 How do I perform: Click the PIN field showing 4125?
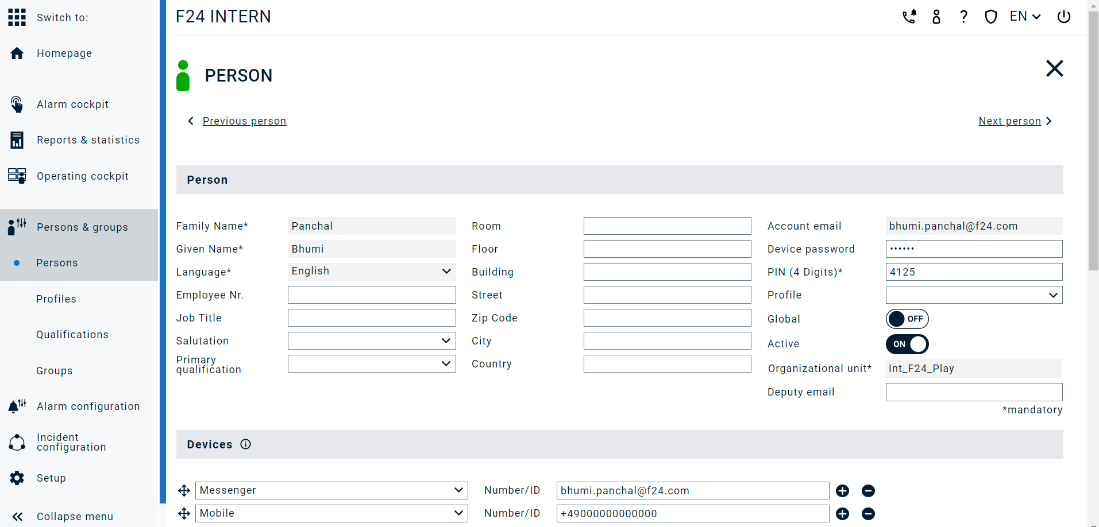pos(974,272)
